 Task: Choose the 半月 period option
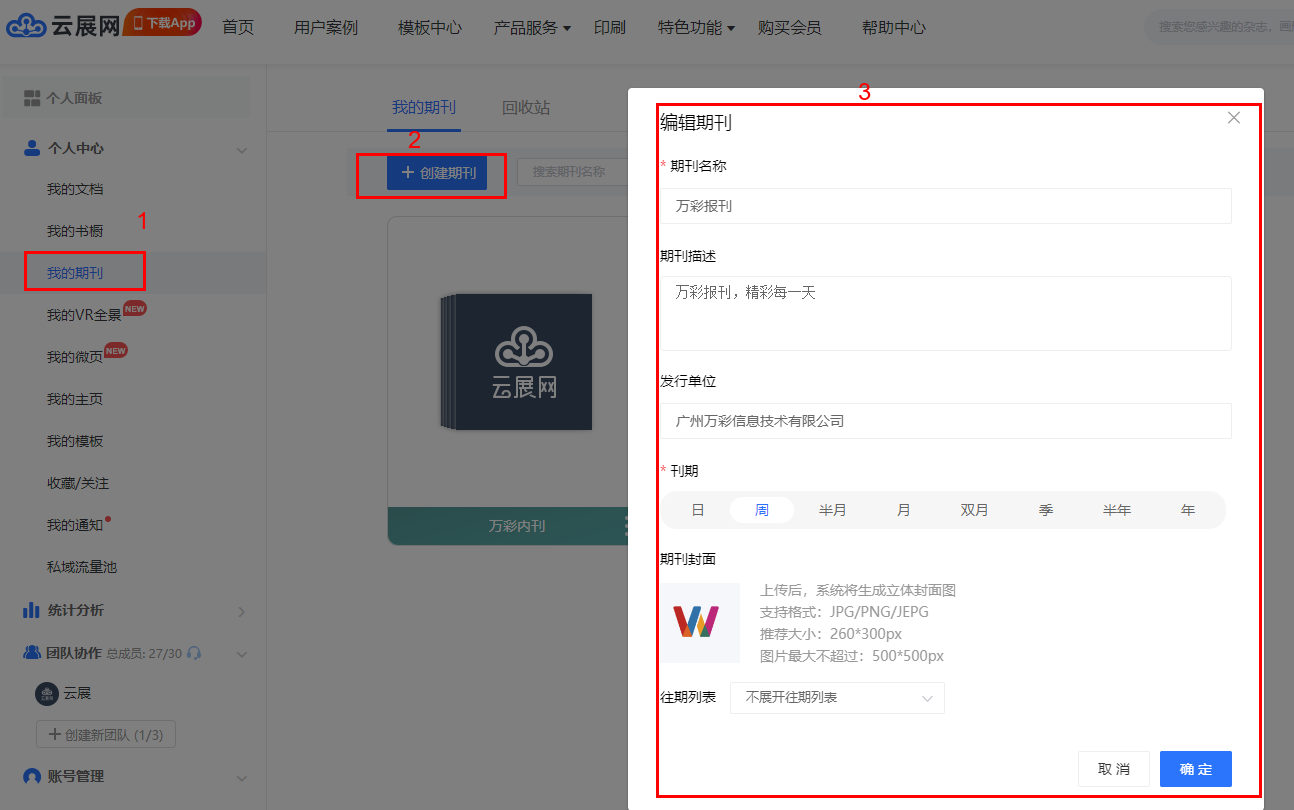click(x=832, y=510)
